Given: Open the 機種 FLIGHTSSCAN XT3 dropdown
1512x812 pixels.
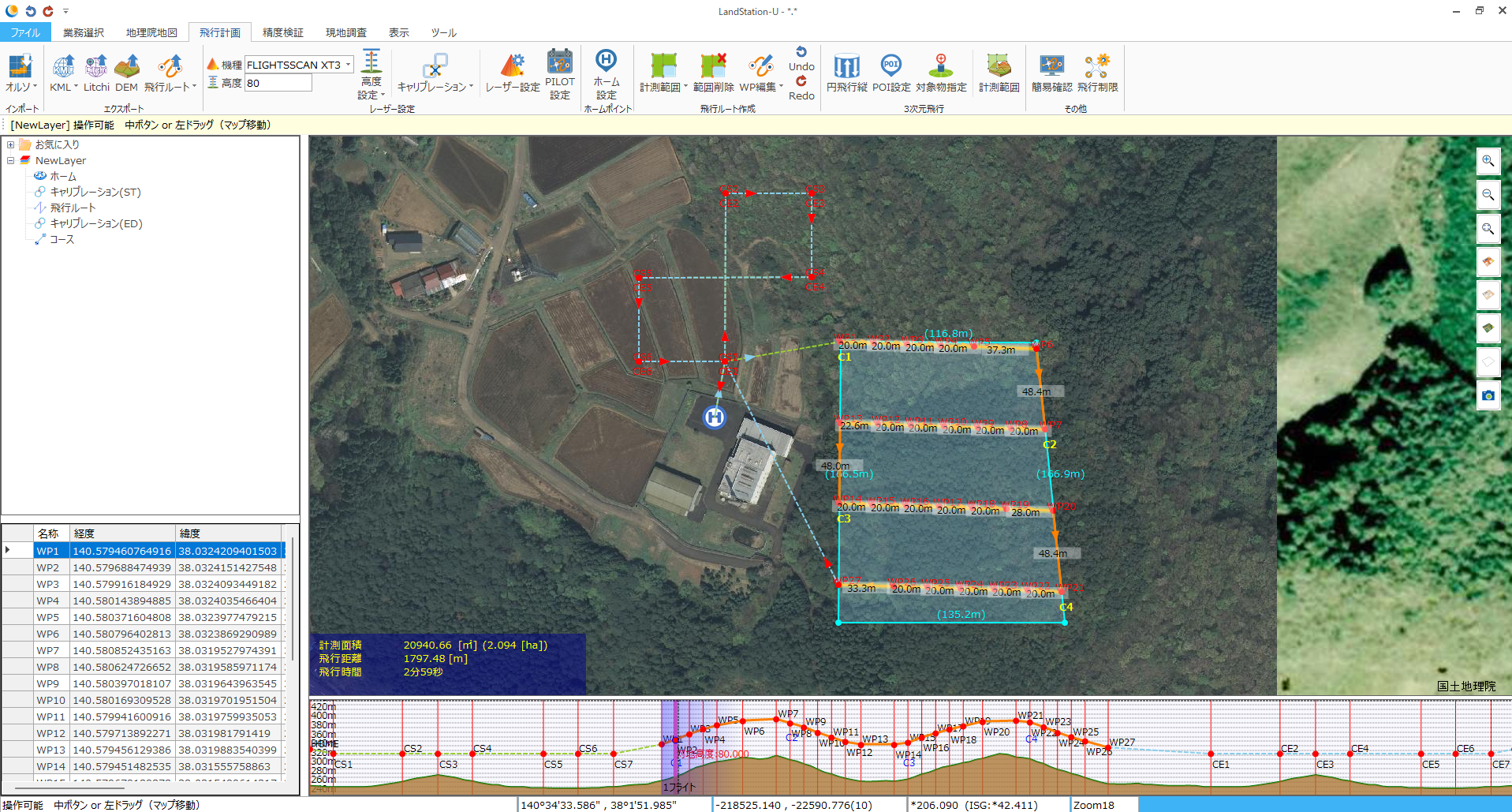Looking at the screenshot, I should click(348, 65).
